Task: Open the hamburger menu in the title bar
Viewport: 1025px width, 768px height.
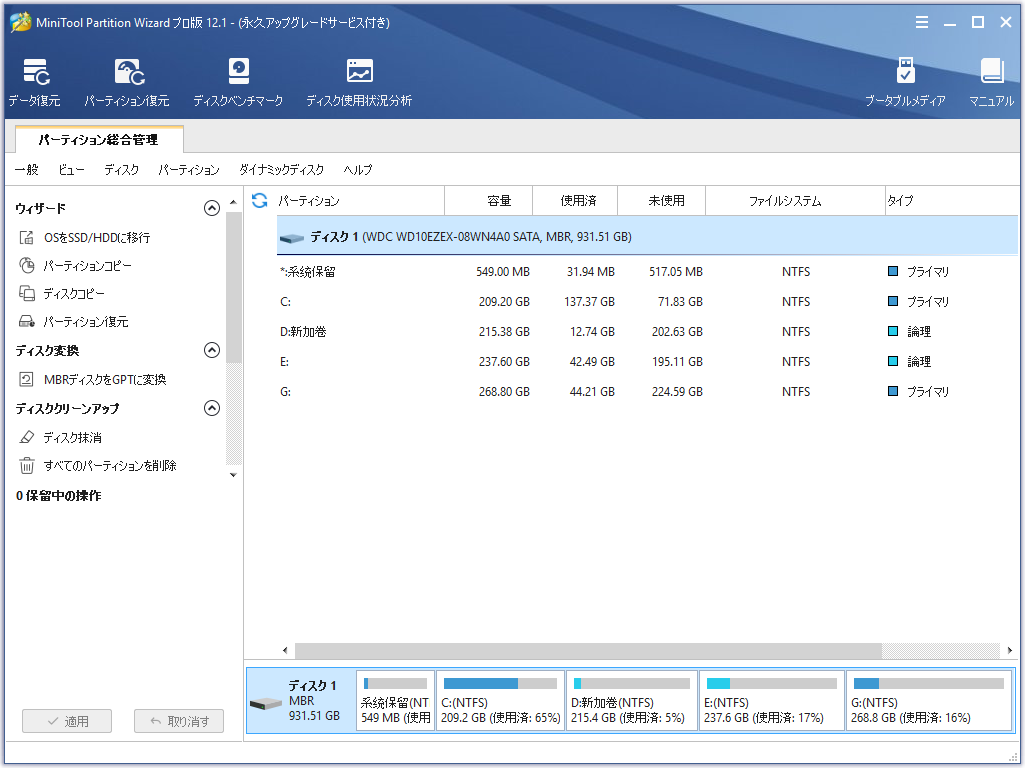Action: point(922,22)
